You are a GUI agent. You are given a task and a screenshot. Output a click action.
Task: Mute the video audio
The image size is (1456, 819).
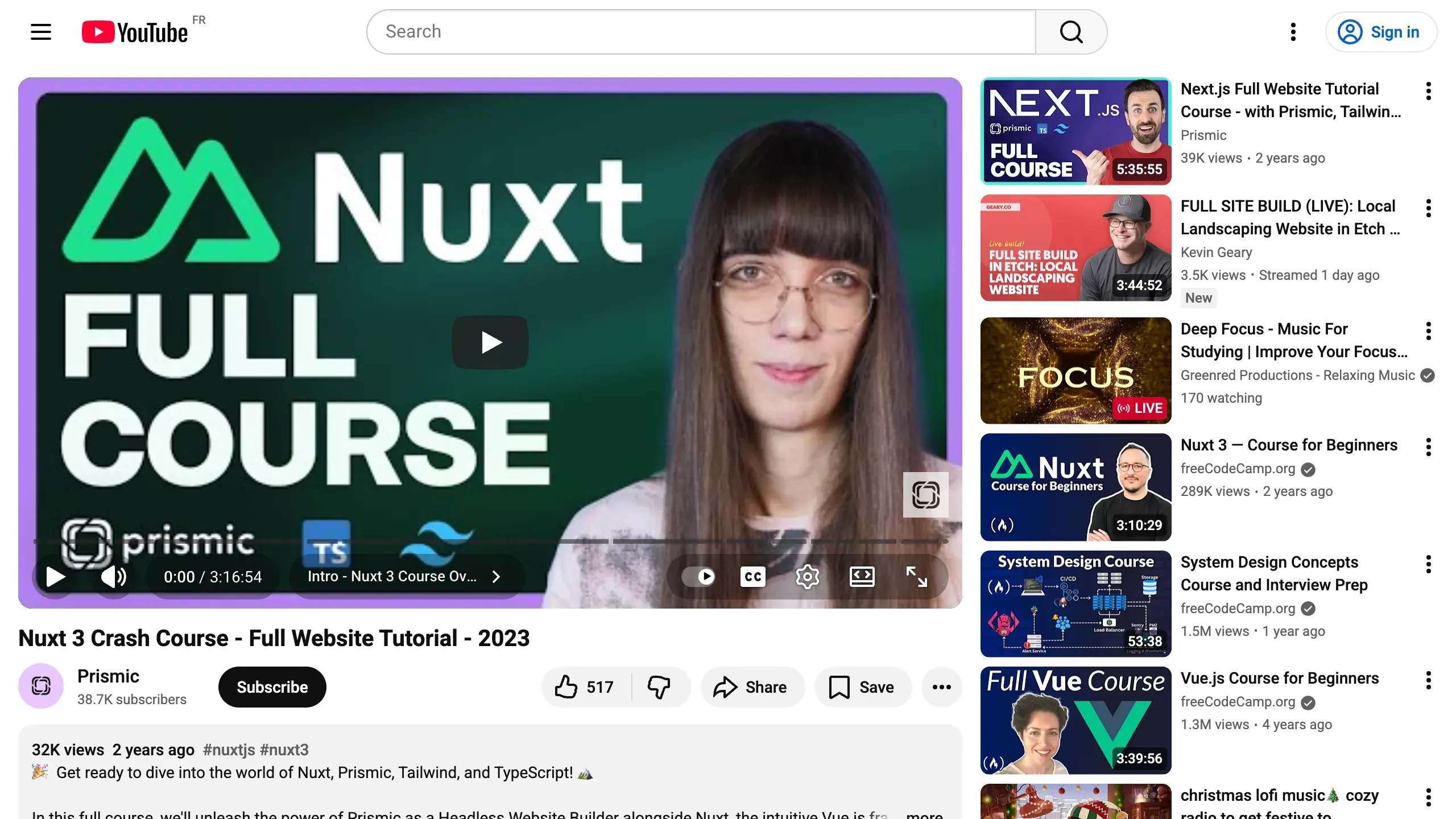pyautogui.click(x=113, y=576)
